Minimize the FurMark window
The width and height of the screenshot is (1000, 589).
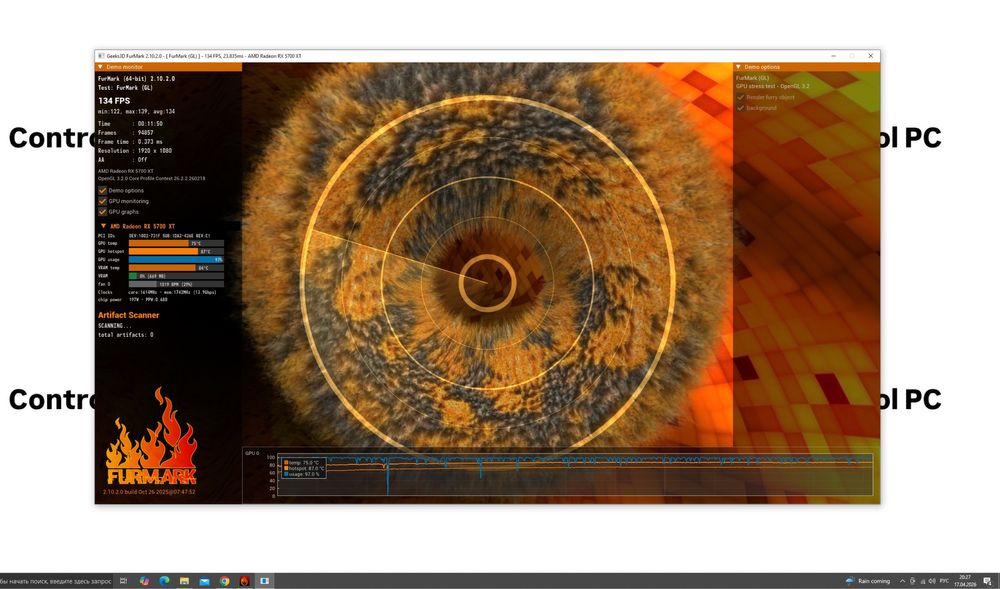[x=834, y=56]
